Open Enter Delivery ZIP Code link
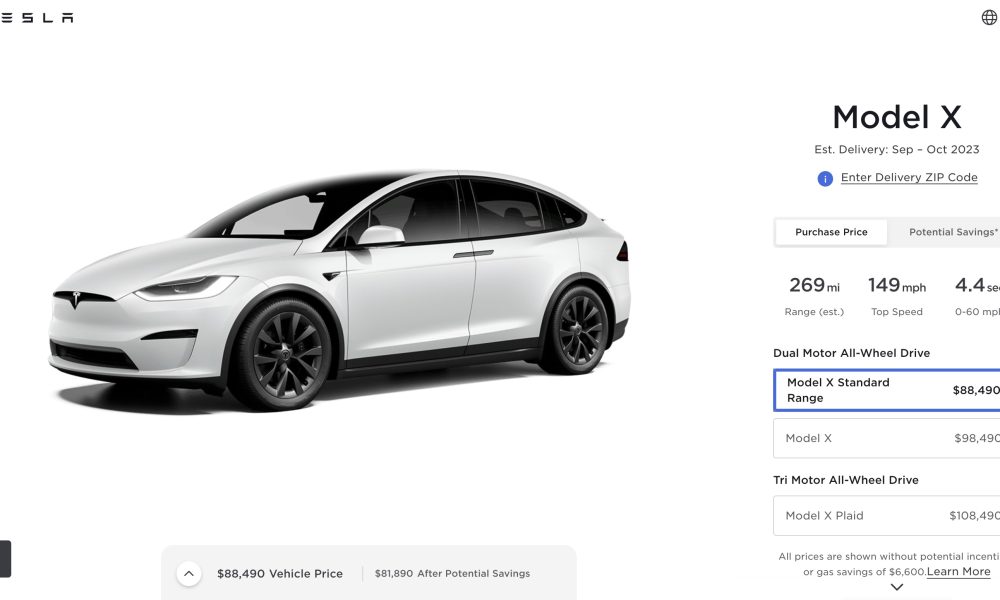The image size is (1000, 600). (909, 177)
